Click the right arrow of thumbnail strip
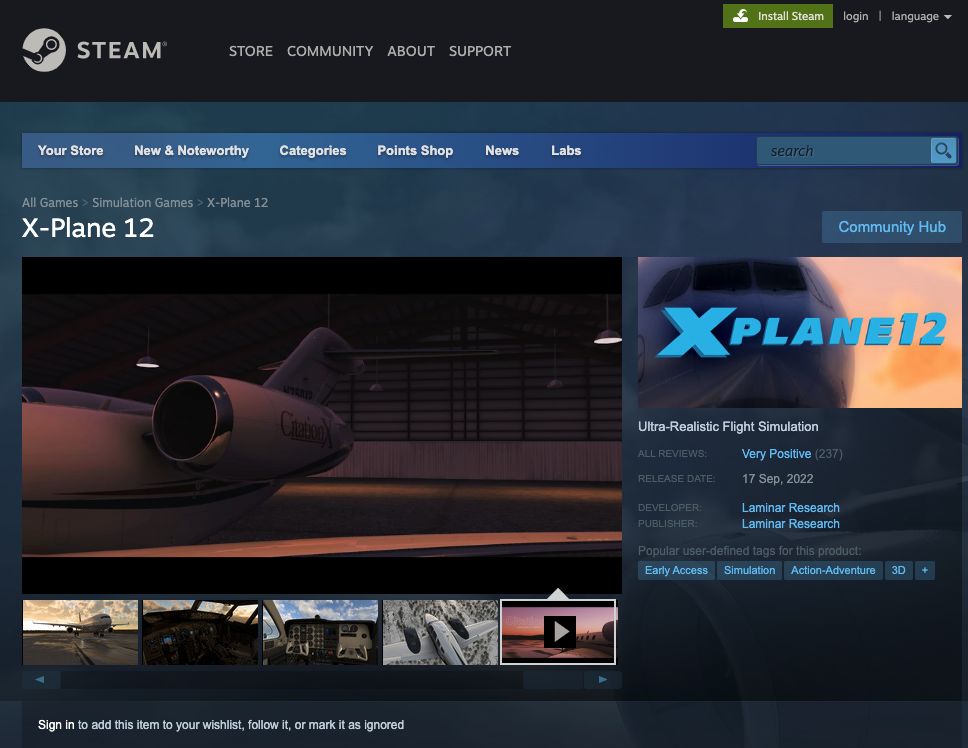Image resolution: width=968 pixels, height=748 pixels. point(603,679)
